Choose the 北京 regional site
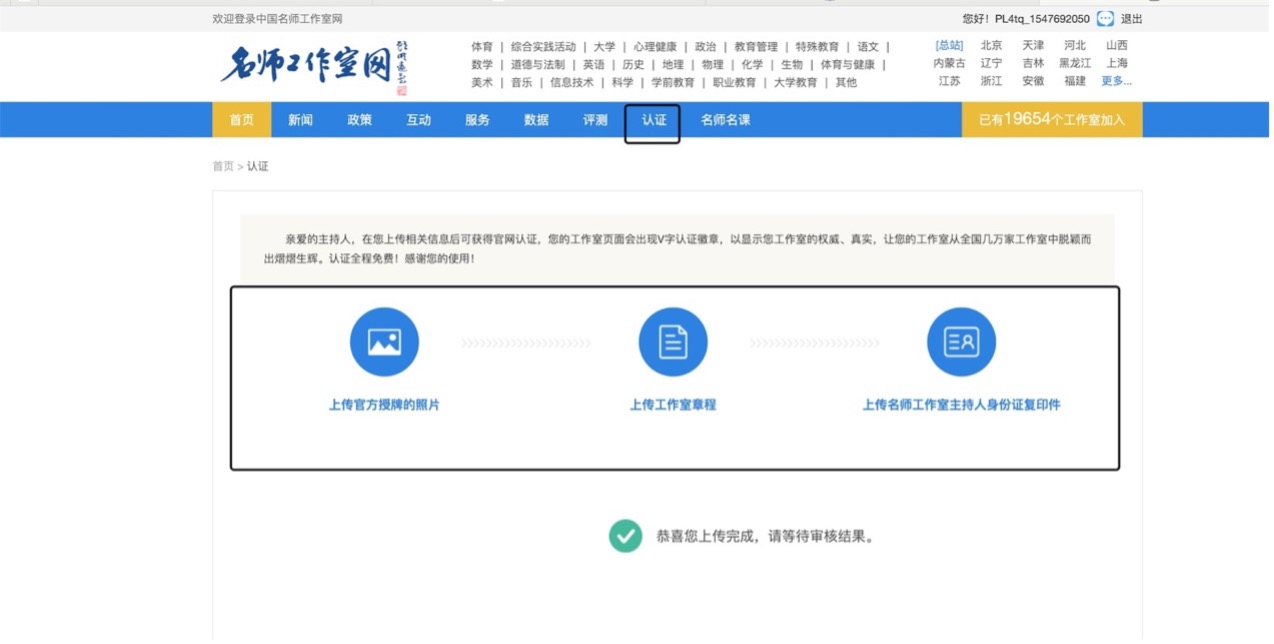1274x644 pixels. [x=991, y=46]
